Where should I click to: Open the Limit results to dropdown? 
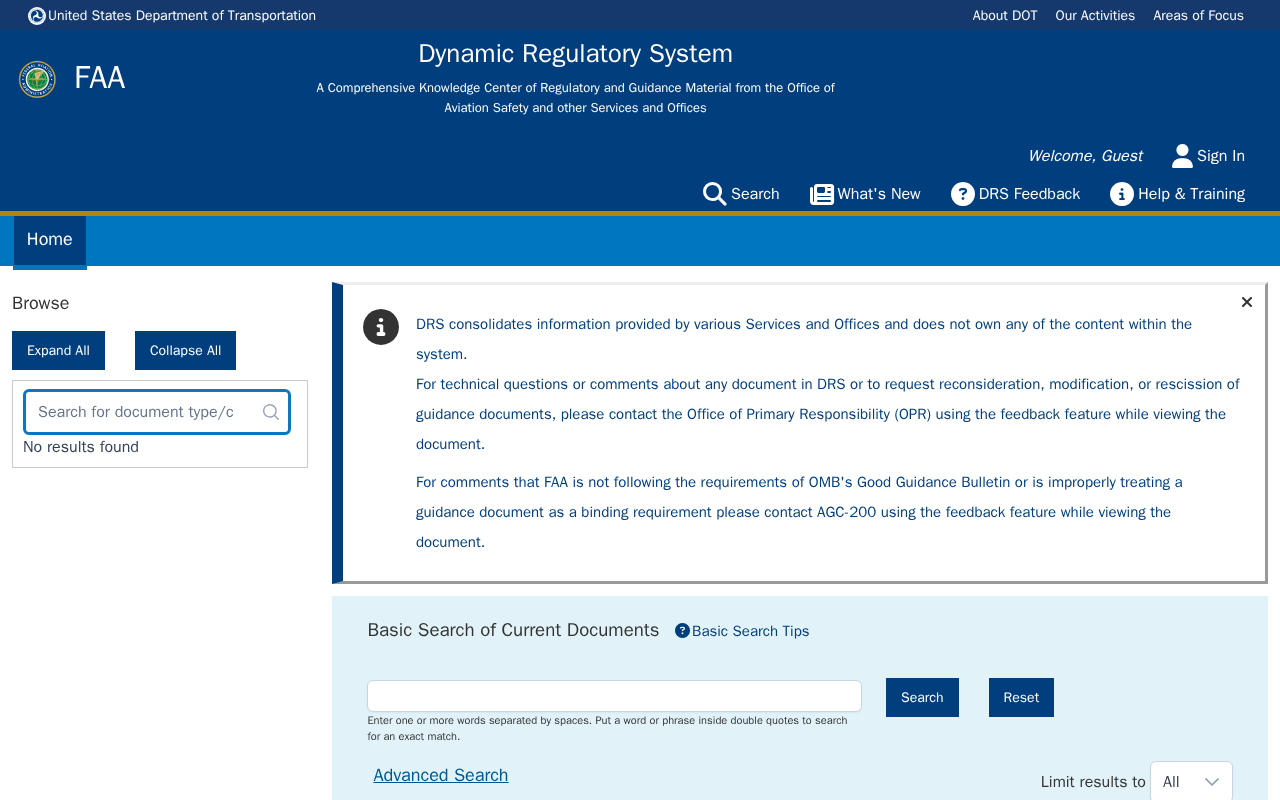1191,782
